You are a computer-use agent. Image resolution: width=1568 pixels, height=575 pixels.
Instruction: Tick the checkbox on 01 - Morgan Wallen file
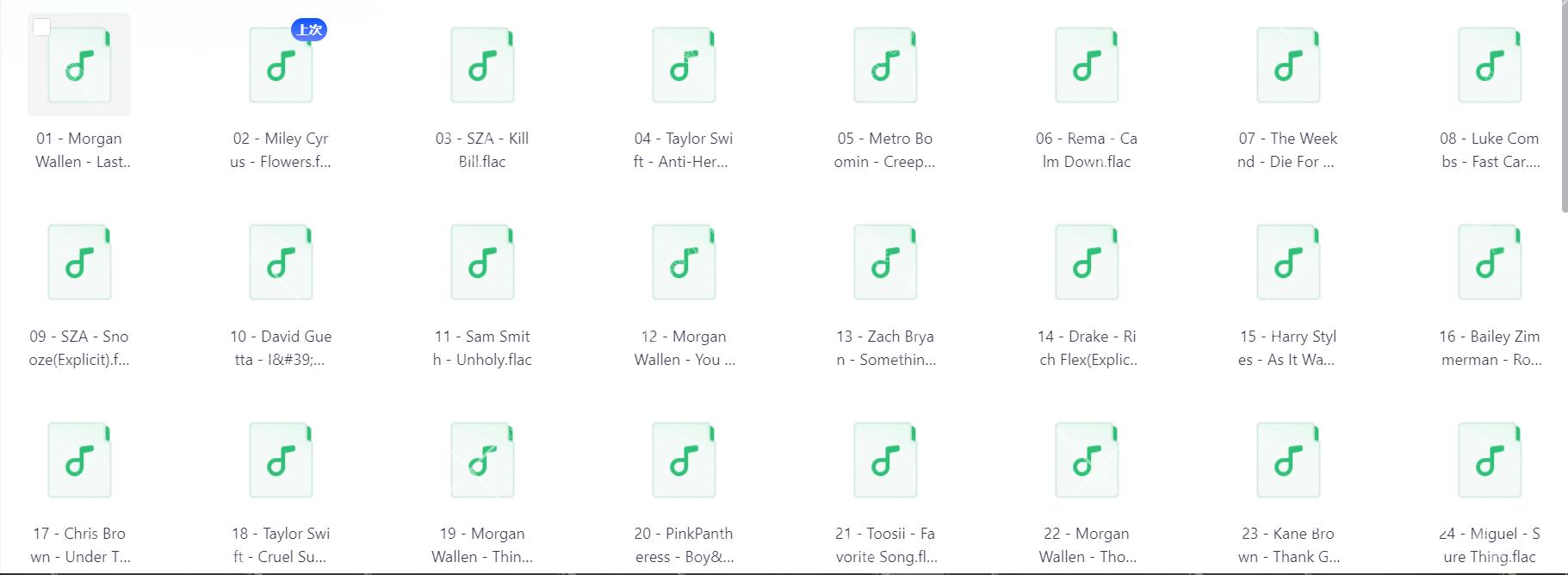point(41,28)
